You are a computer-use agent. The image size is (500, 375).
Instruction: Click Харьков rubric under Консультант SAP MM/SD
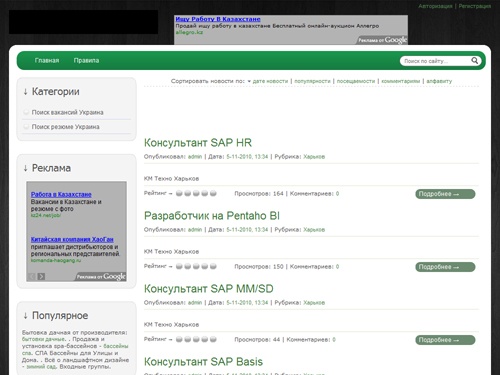pos(314,303)
